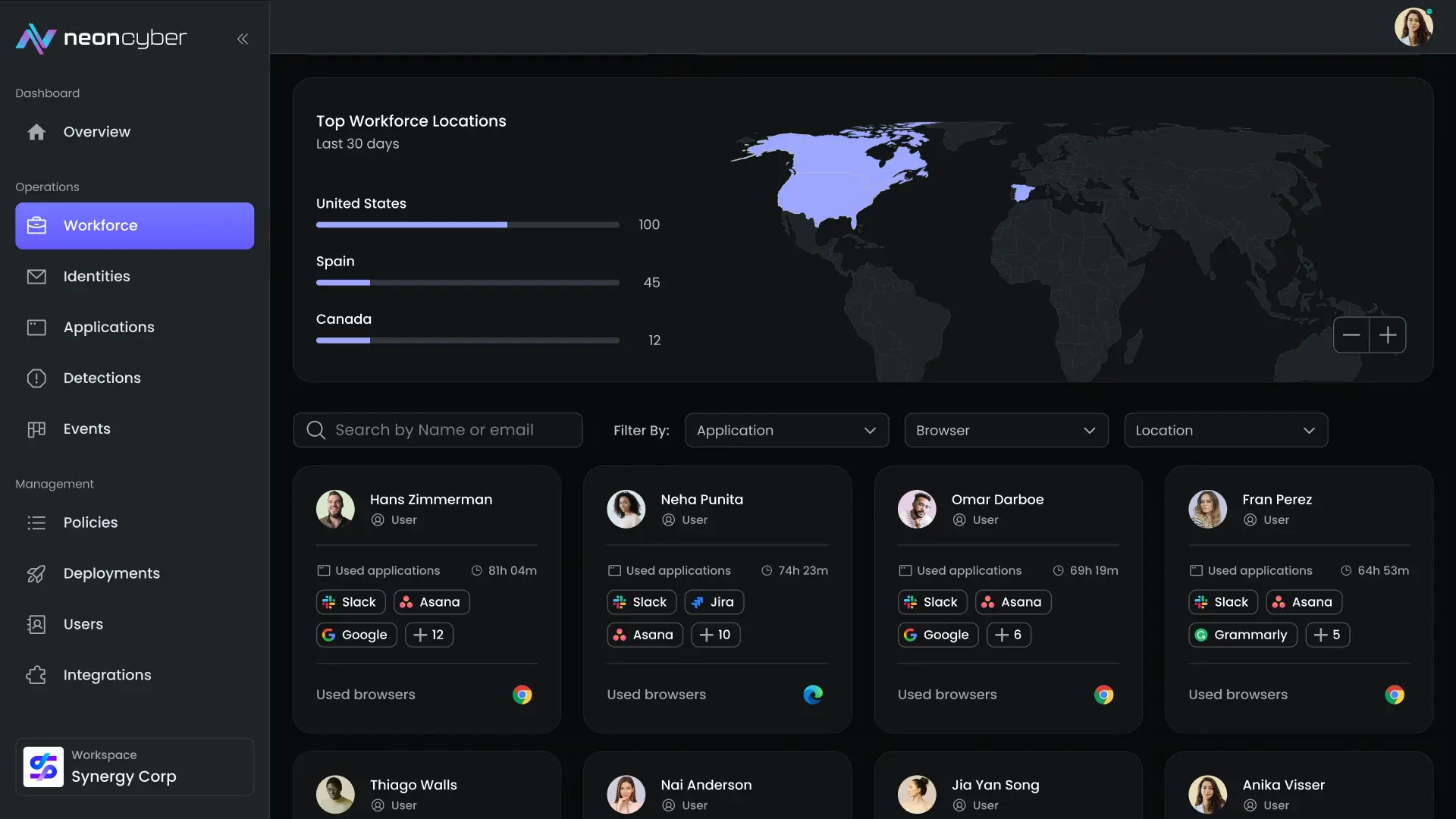
Task: Select the Jira tag on Neha Punita's card
Action: pyautogui.click(x=712, y=601)
